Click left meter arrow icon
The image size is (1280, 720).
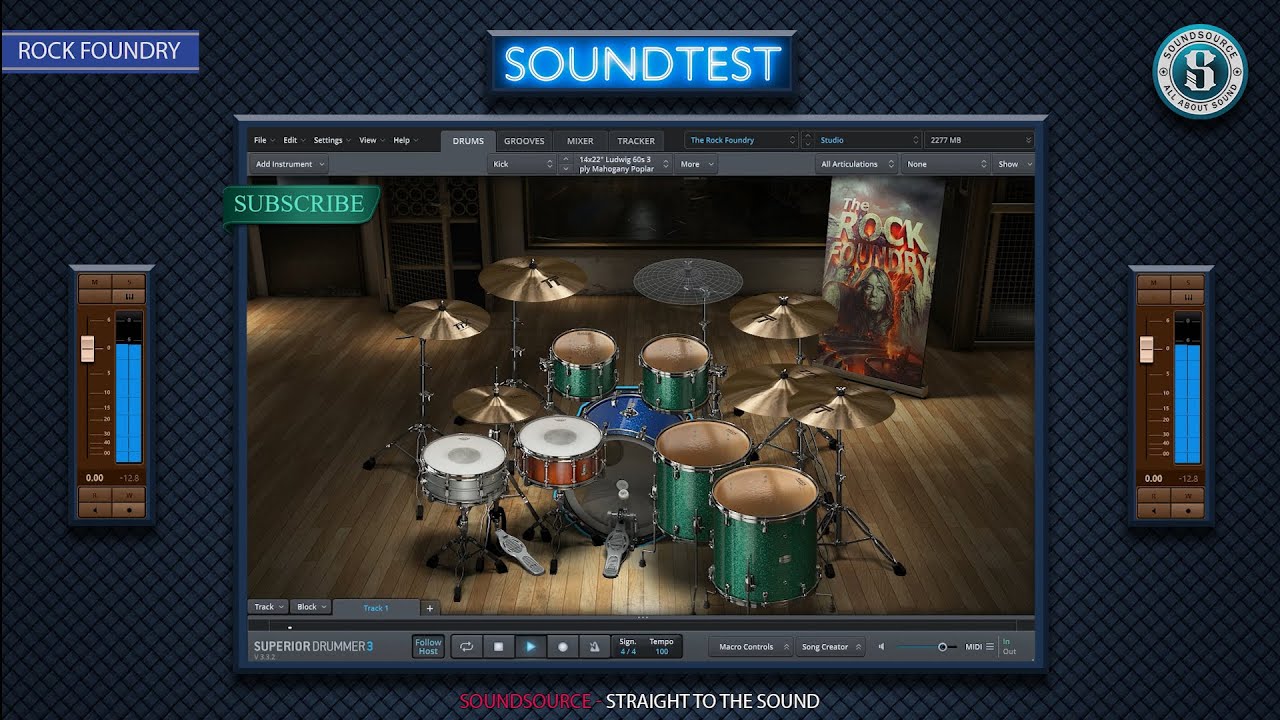pyautogui.click(x=94, y=509)
